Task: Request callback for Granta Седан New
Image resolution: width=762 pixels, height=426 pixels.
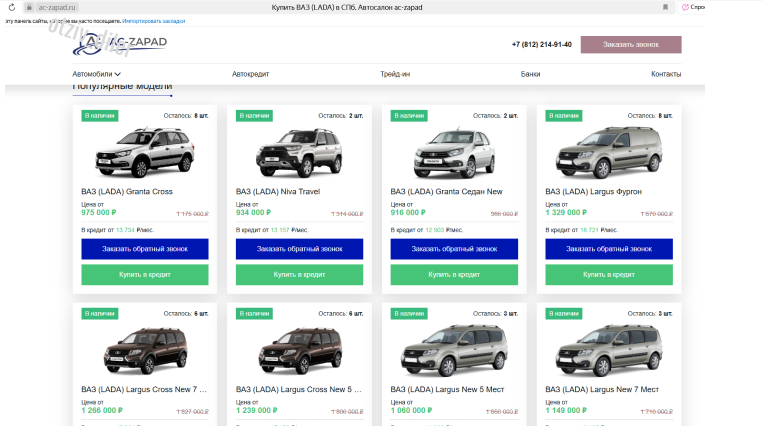Action: [x=454, y=249]
